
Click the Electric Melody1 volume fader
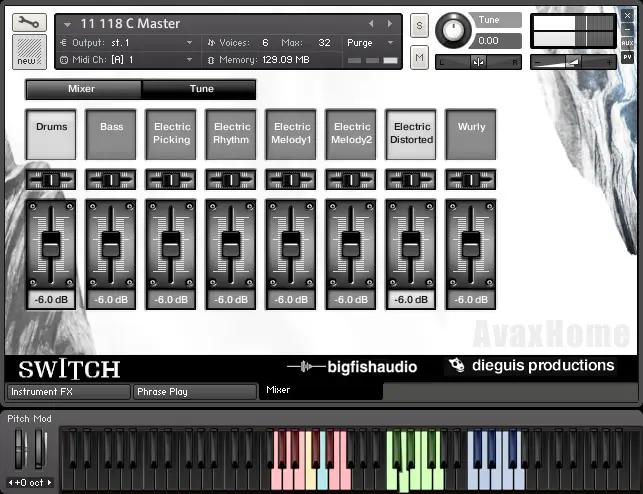click(x=291, y=244)
